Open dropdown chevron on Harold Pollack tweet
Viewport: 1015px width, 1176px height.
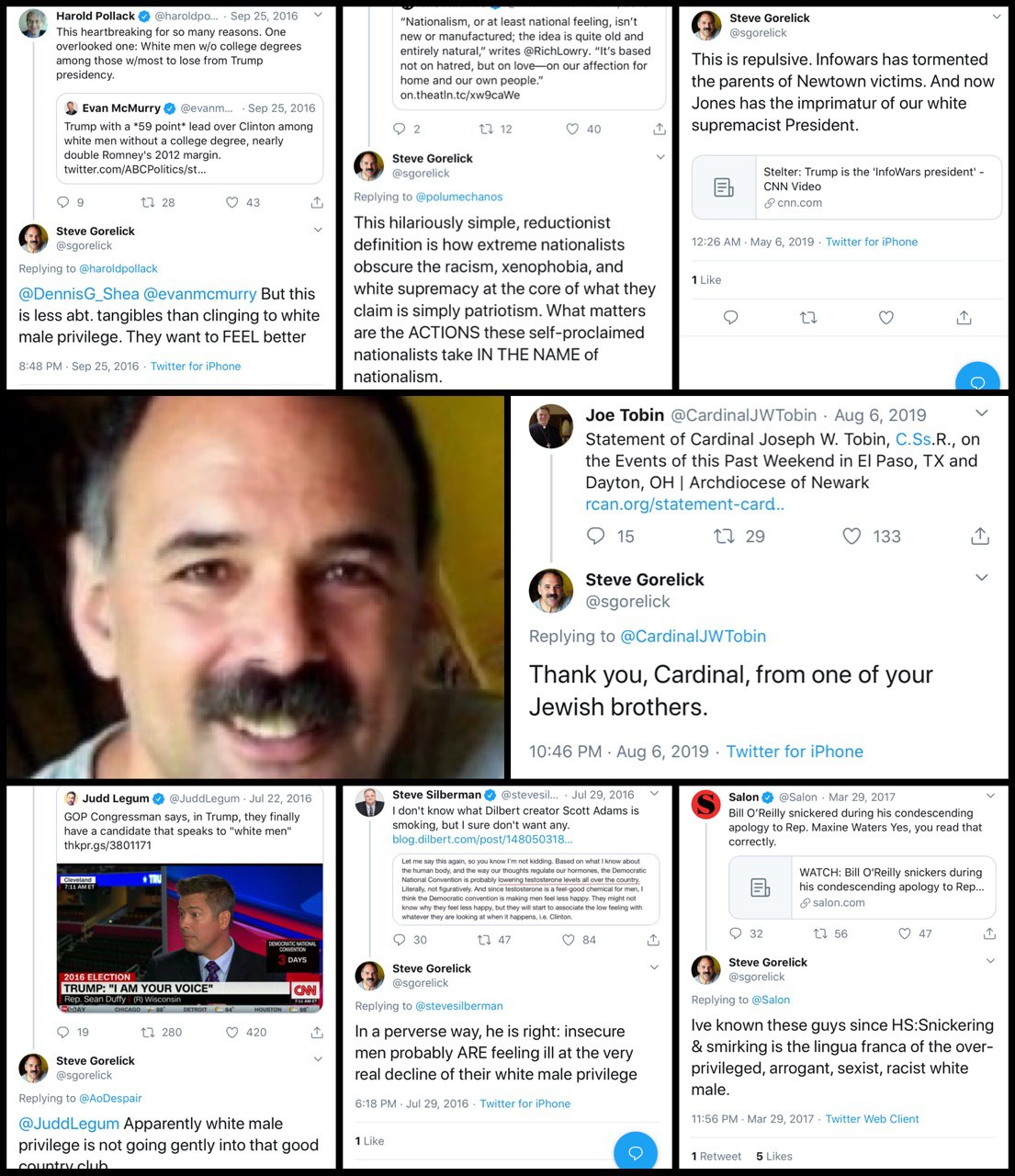[318, 16]
